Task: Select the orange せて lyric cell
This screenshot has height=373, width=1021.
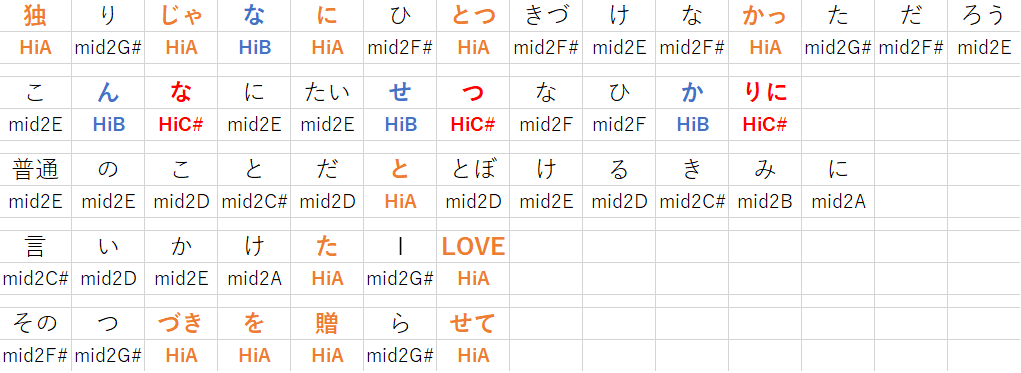Action: click(x=473, y=324)
